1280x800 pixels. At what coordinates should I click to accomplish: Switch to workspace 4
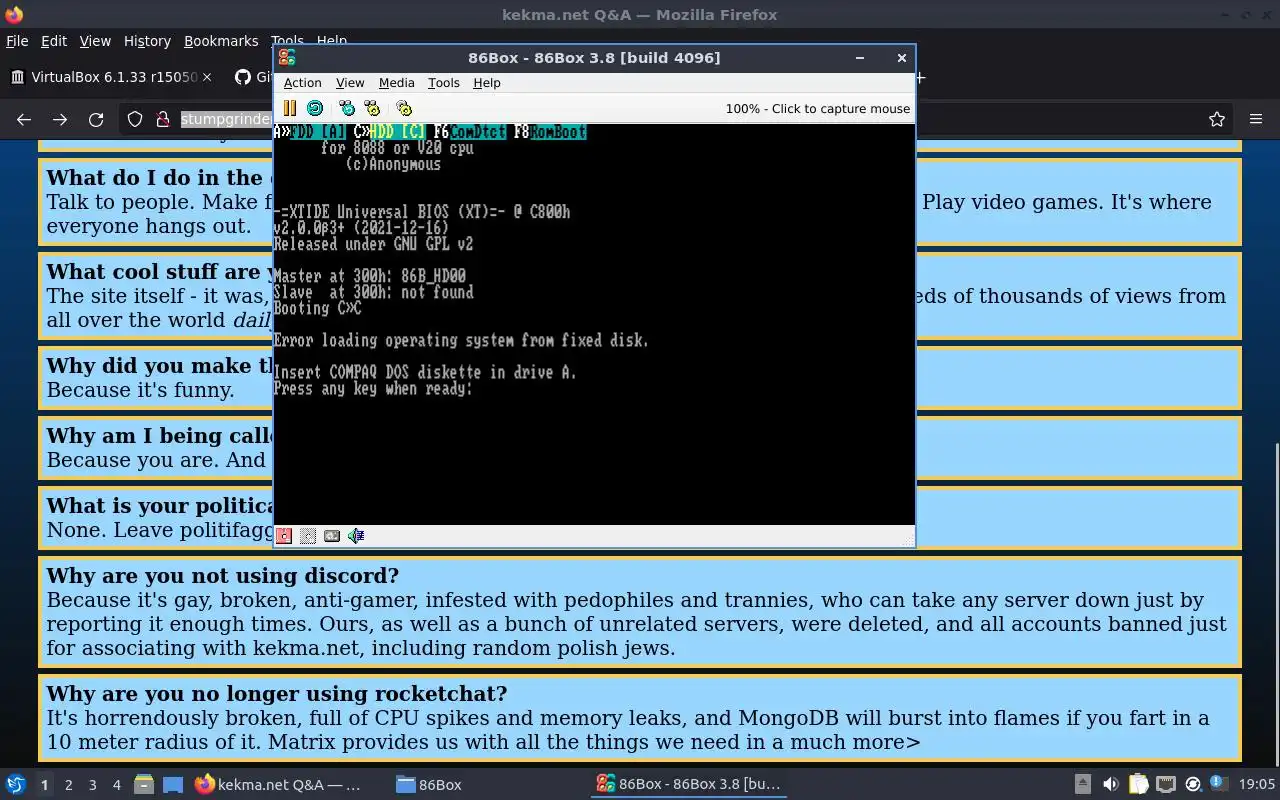tap(116, 785)
